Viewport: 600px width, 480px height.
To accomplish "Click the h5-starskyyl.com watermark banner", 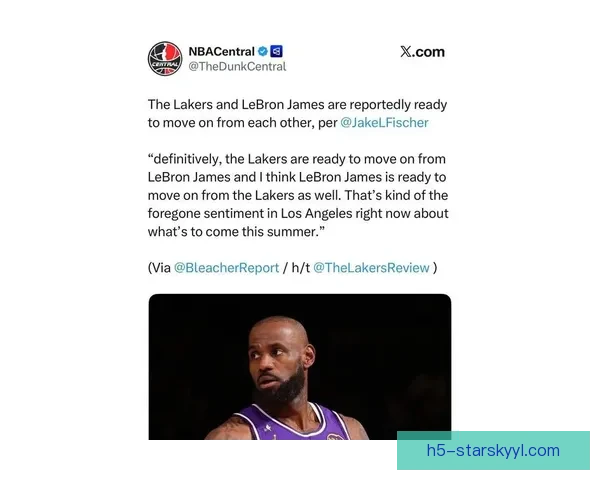I will 493,451.
